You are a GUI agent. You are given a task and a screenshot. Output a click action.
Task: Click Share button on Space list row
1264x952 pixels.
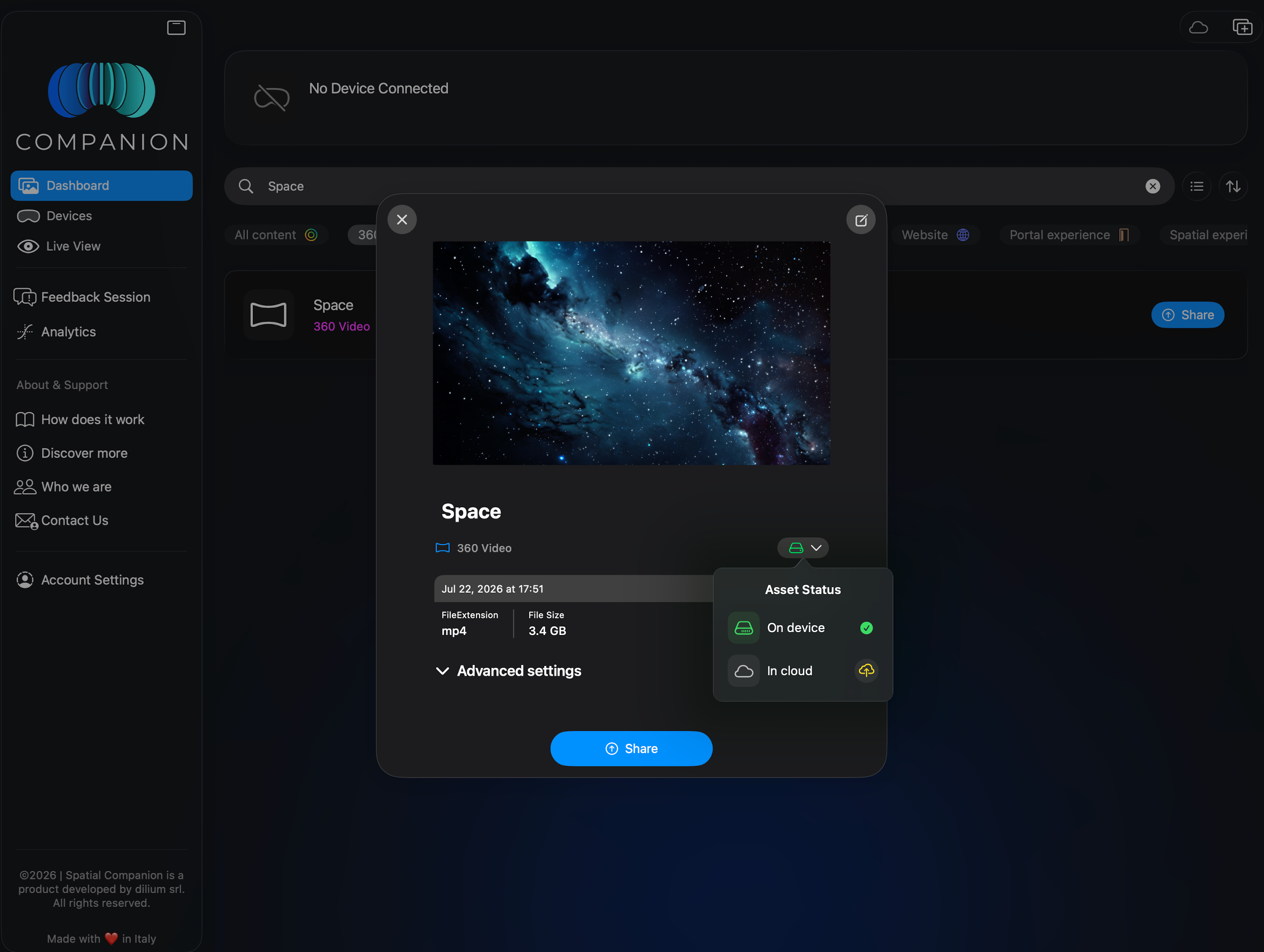click(1188, 315)
